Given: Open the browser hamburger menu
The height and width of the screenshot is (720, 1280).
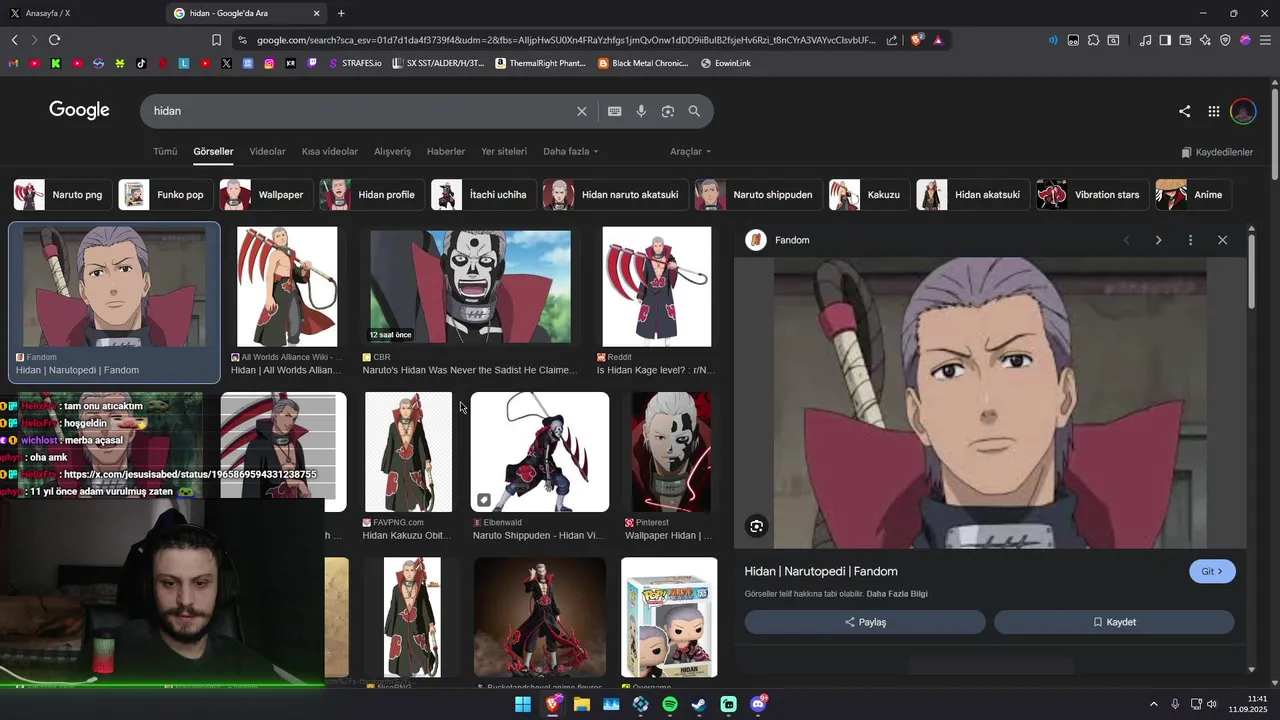Looking at the screenshot, I should [x=1265, y=40].
